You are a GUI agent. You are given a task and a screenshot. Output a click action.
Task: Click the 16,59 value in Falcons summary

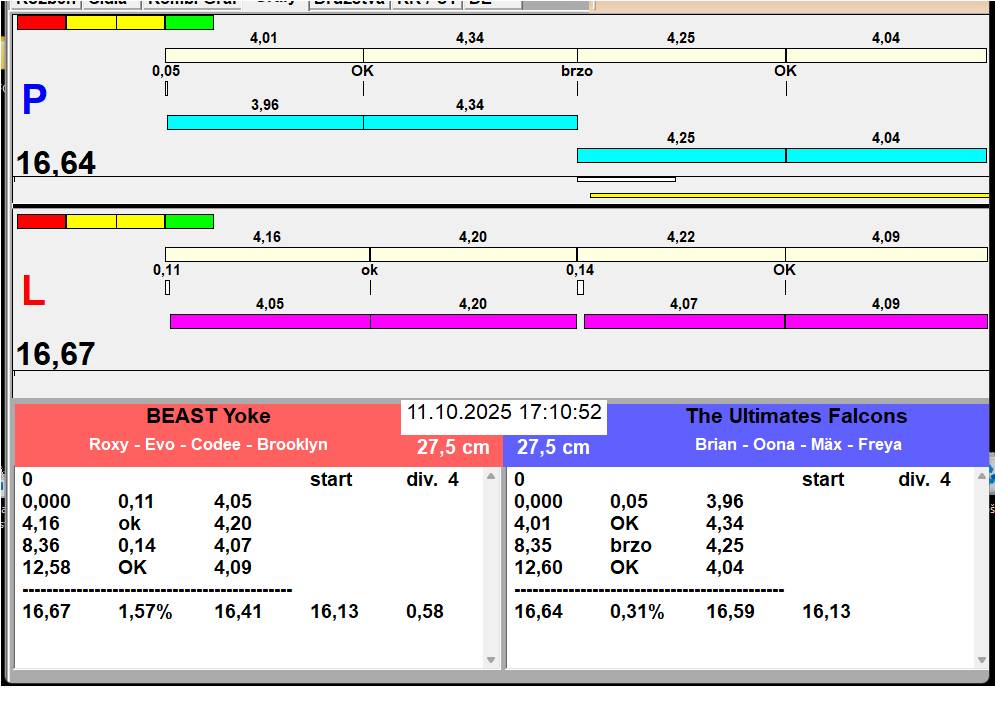tap(730, 611)
